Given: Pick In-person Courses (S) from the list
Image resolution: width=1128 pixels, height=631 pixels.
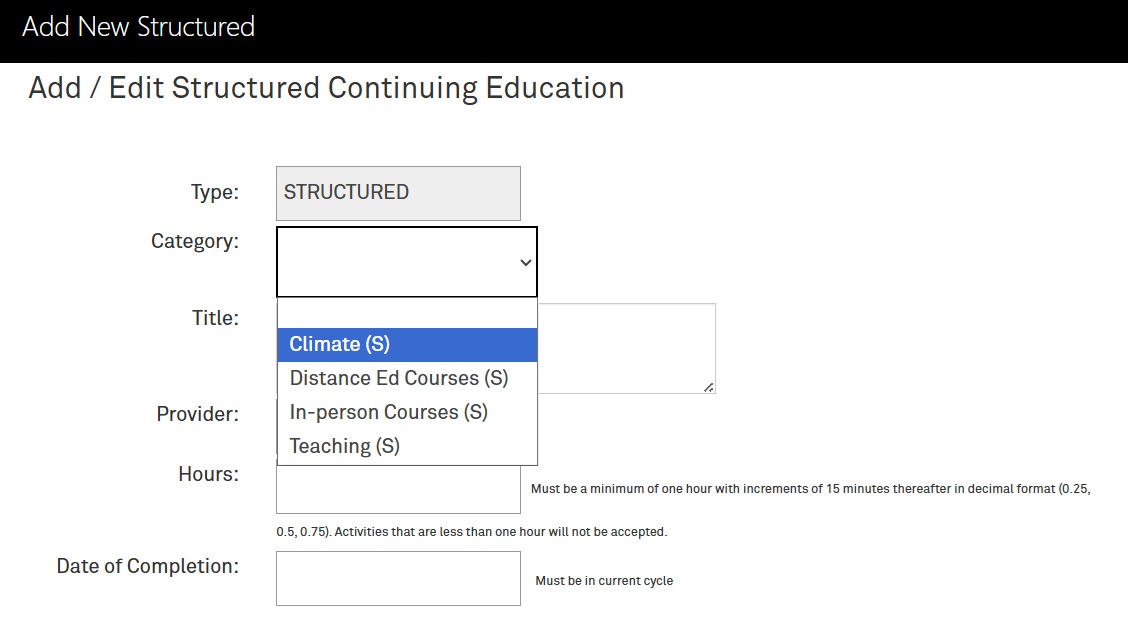Looking at the screenshot, I should pyautogui.click(x=407, y=412).
